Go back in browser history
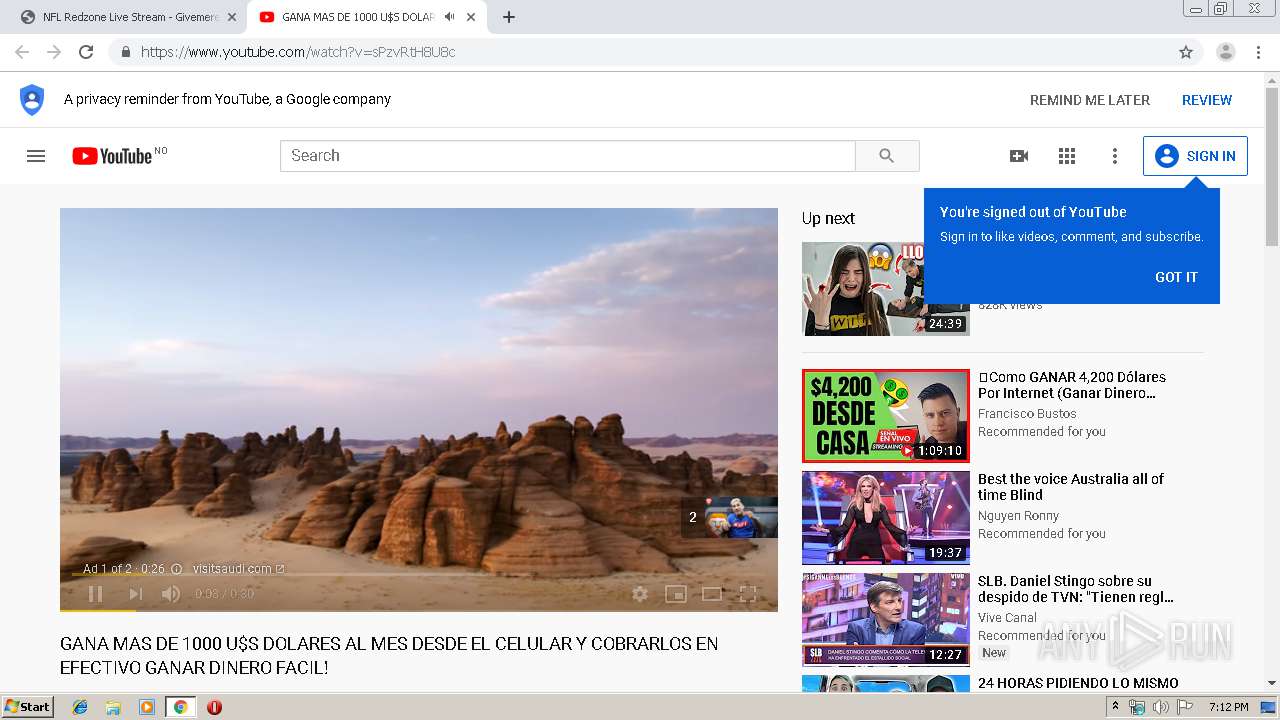 22,52
